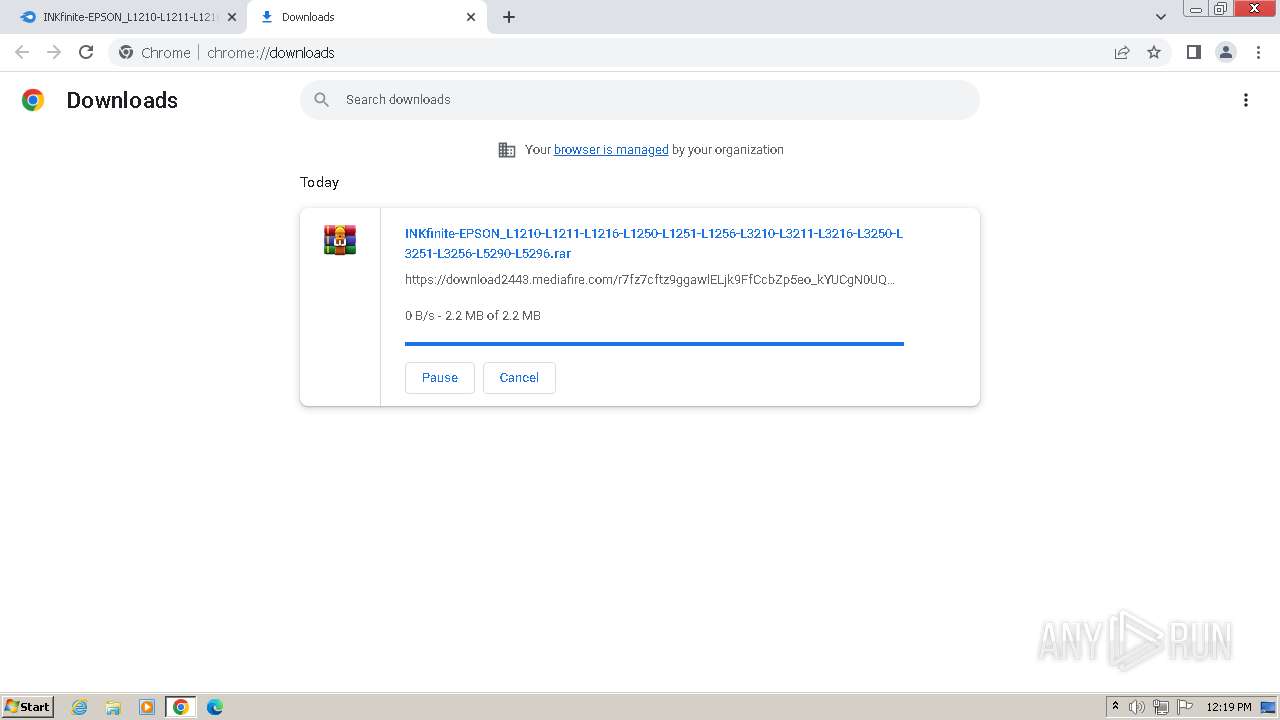This screenshot has height=720, width=1280.
Task: Click Show desktop button
Action: pyautogui.click(x=1269, y=707)
